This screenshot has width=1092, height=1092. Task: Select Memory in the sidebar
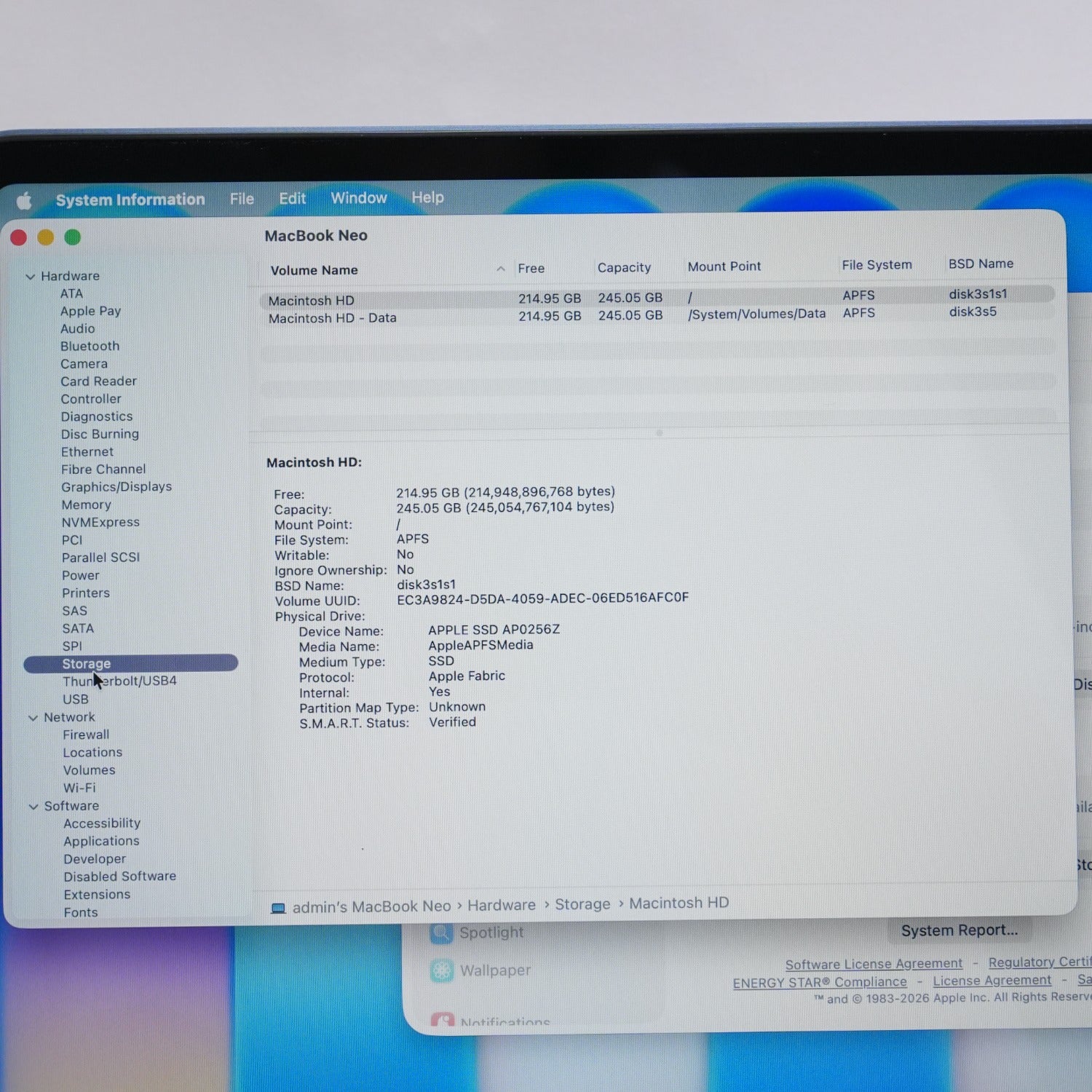[x=86, y=505]
